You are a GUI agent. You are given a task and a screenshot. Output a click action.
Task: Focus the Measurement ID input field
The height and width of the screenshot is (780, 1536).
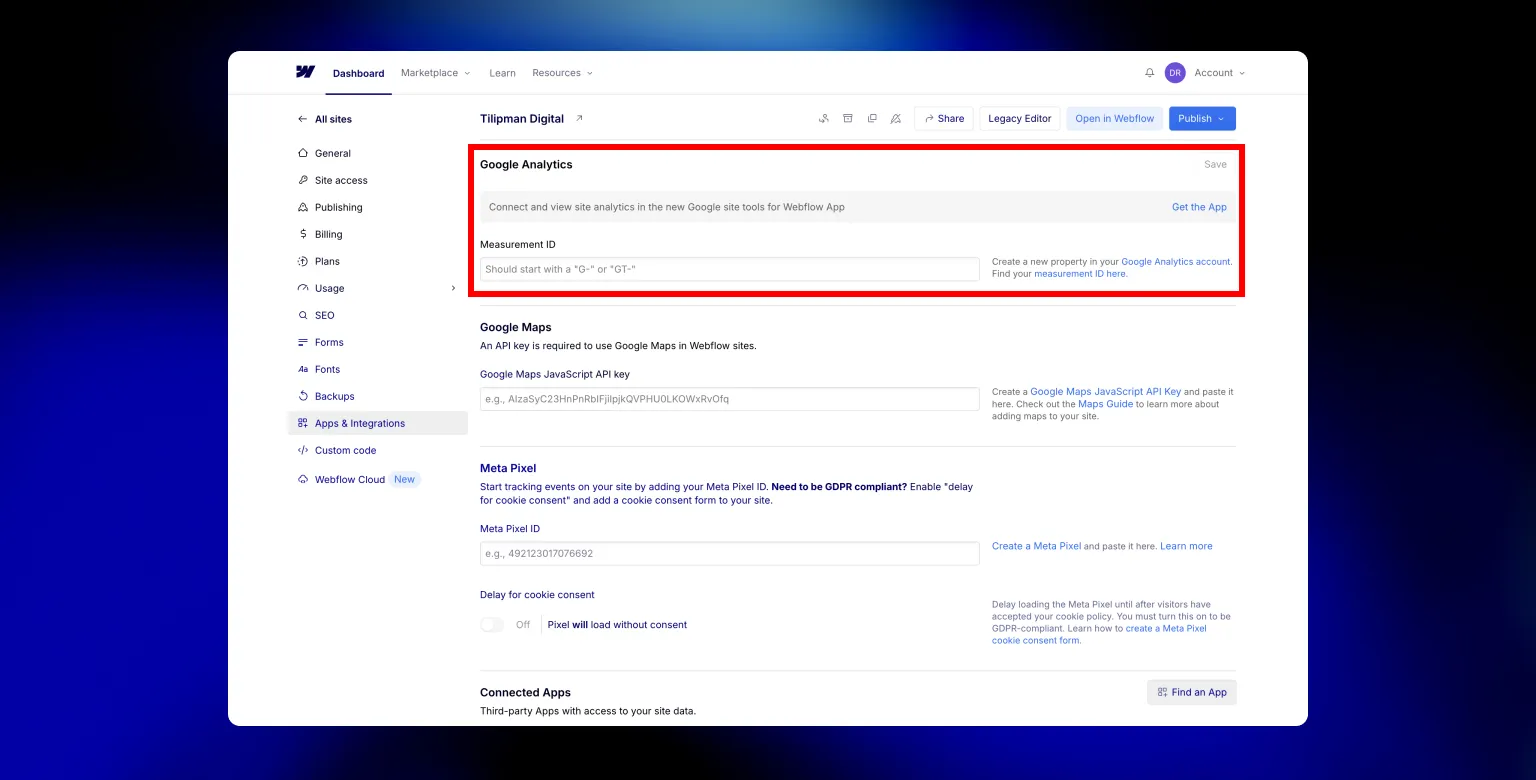730,269
